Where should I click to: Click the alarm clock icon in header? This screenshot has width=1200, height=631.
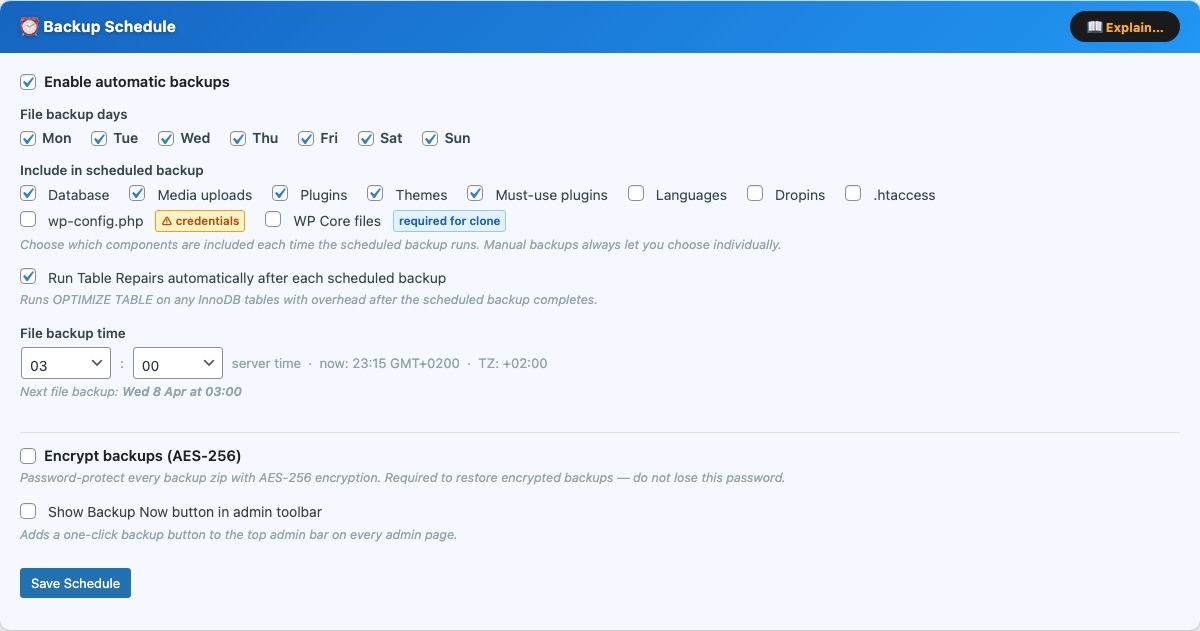[x=29, y=27]
